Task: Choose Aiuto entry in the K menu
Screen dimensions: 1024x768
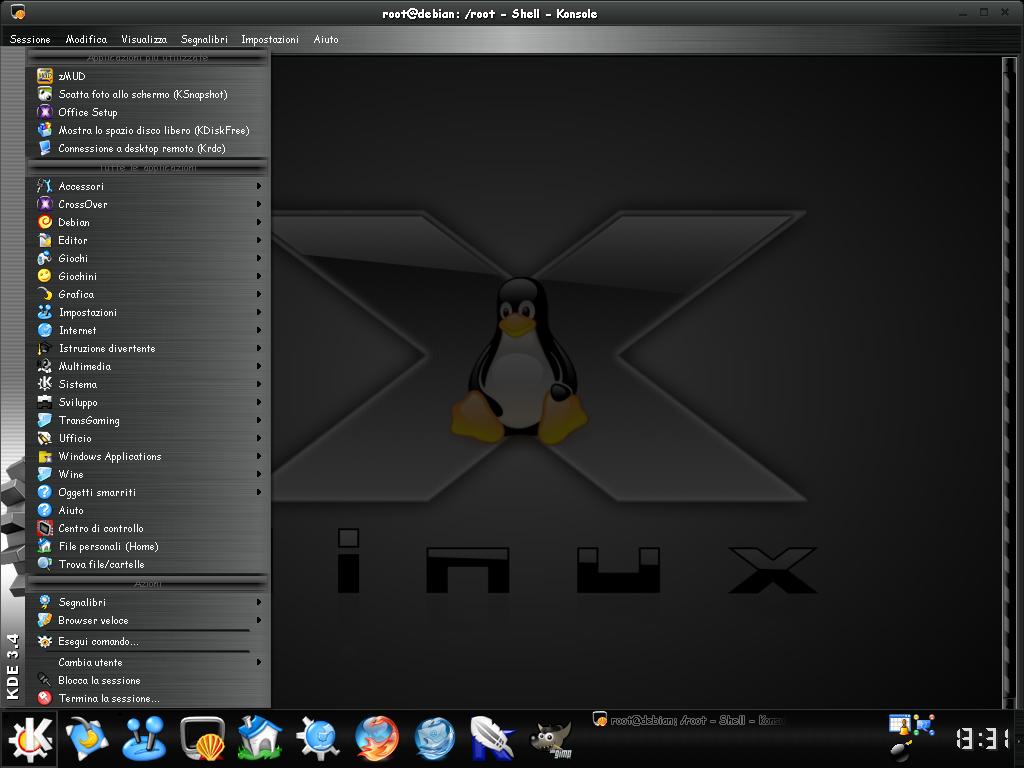Action: 148,510
